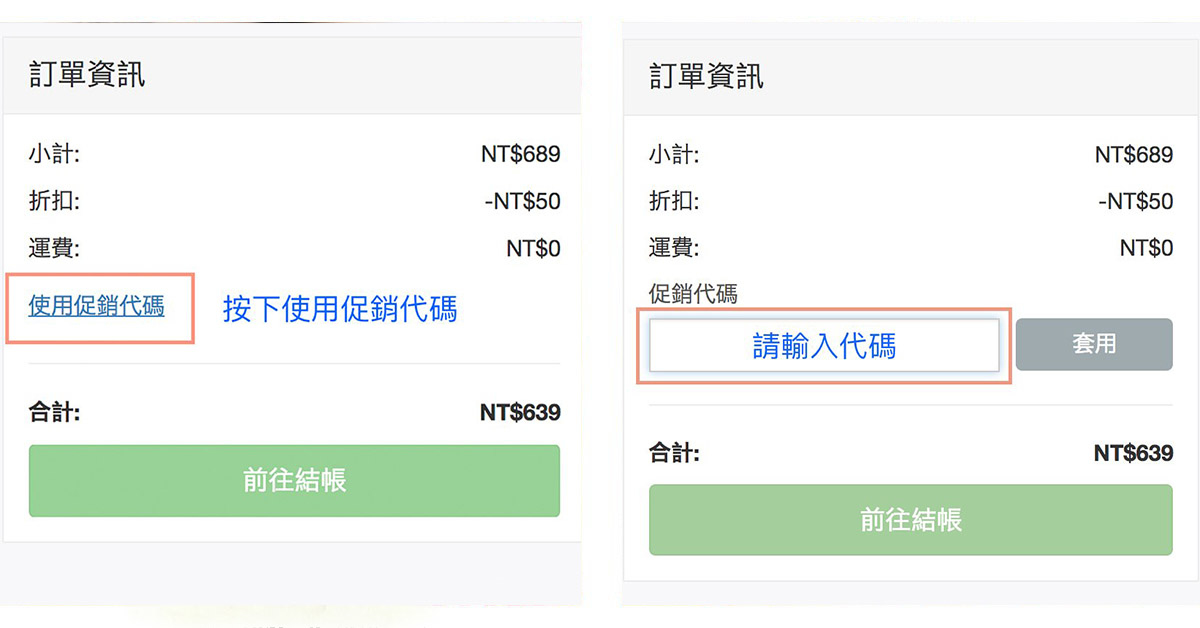
Task: Click NT$639 total in the 使用促銷代碼 link panel
Action: click(x=520, y=412)
